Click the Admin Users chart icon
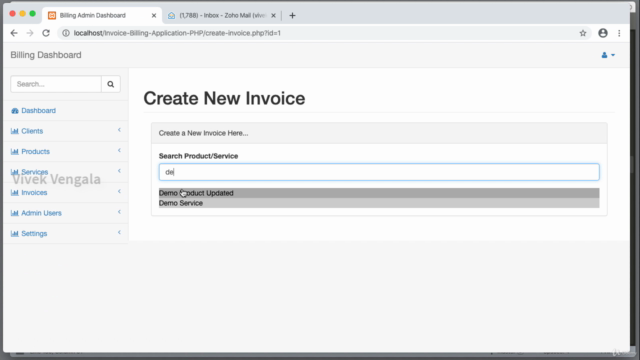This screenshot has width=640, height=360. point(15,213)
